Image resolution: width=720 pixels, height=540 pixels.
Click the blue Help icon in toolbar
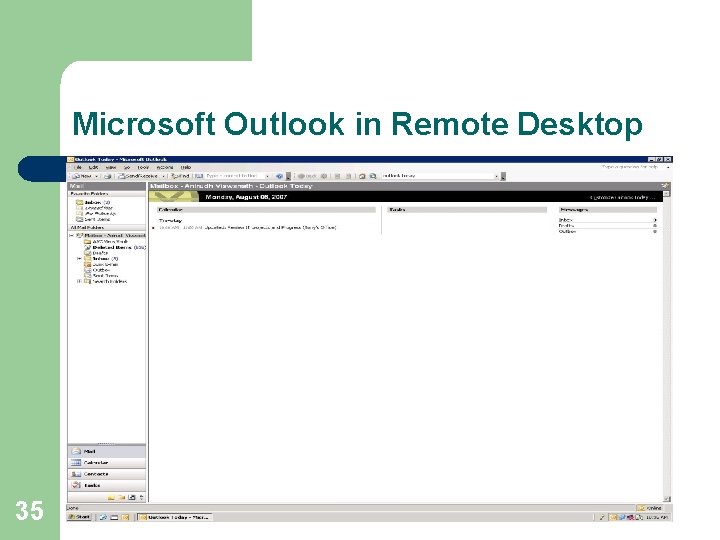pos(279,176)
